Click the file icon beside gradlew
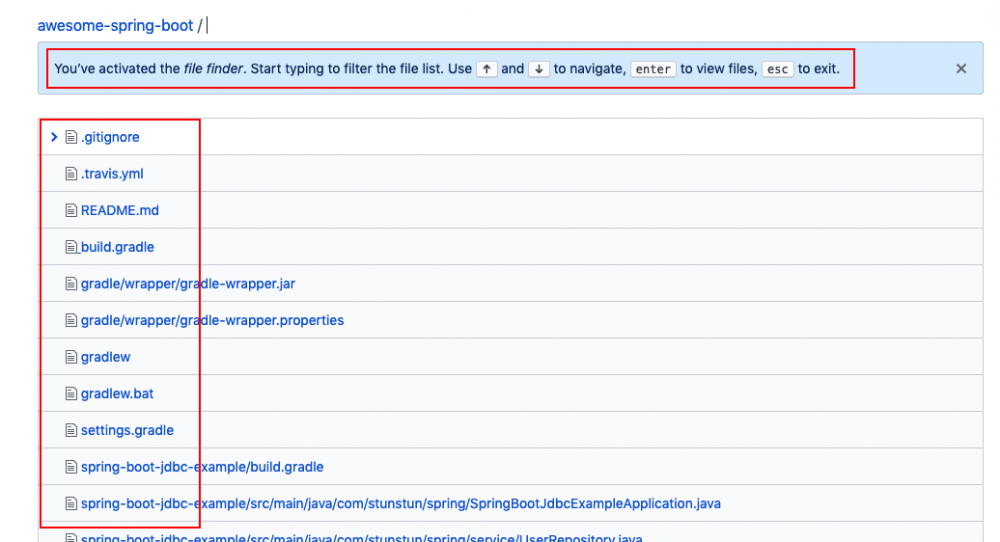This screenshot has height=542, width=1000. 71,357
